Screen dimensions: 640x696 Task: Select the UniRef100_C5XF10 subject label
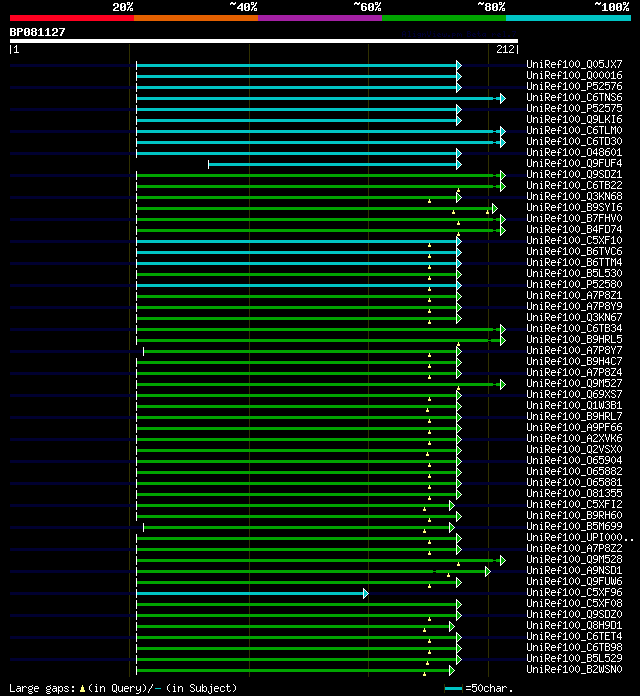coord(574,241)
